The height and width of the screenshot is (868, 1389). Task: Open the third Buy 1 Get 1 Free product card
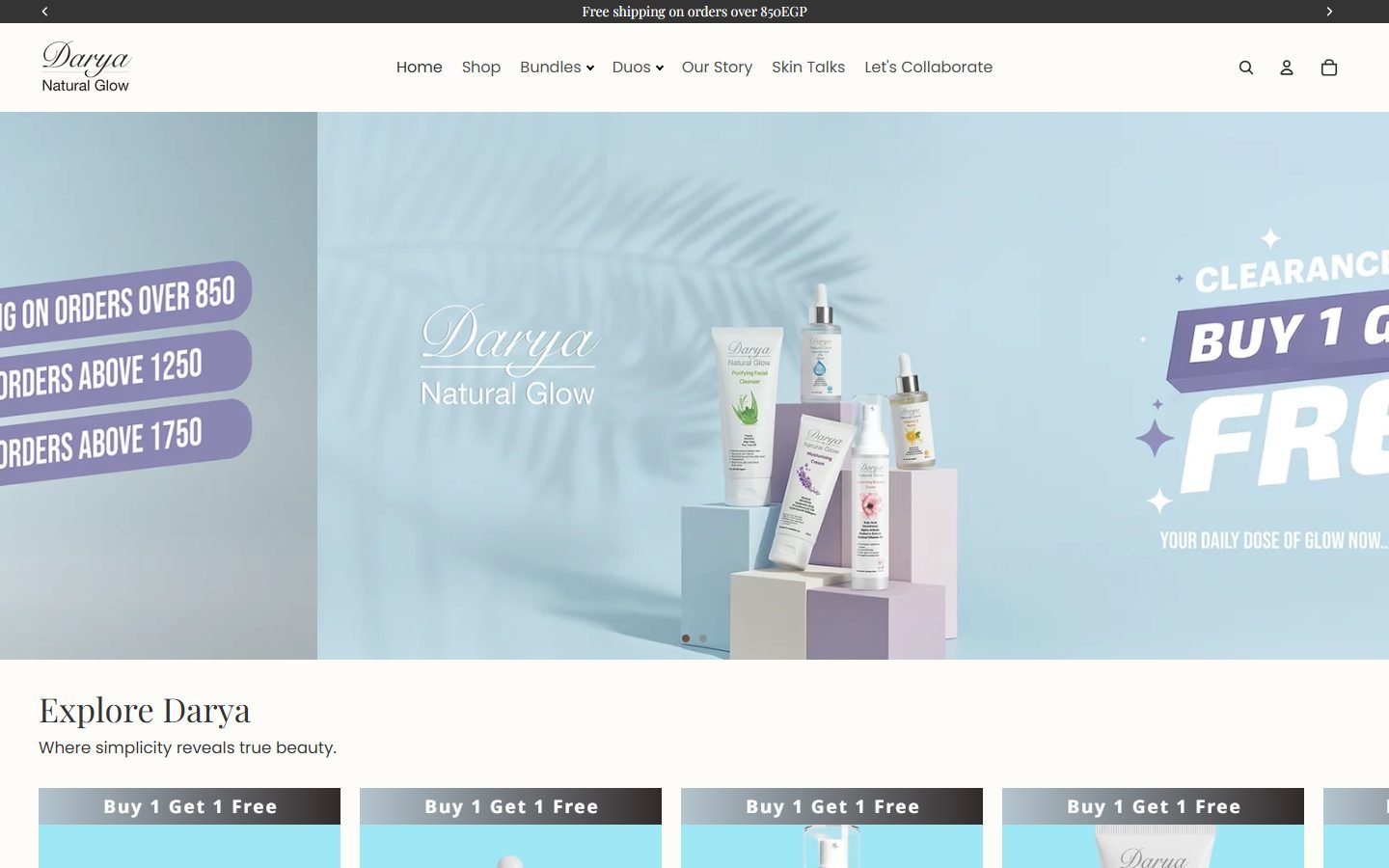831,827
